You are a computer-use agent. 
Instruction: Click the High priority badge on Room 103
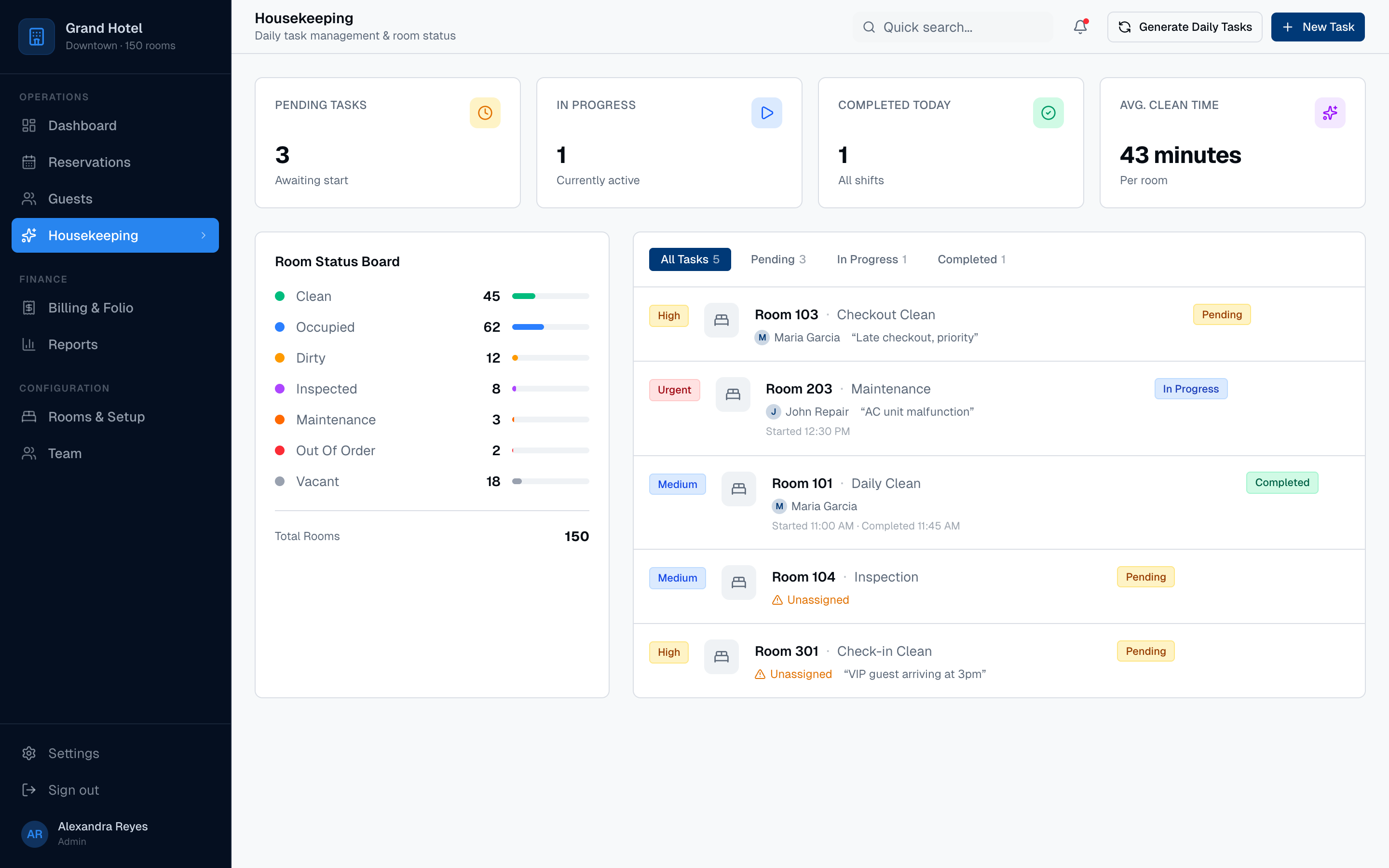coord(668,316)
